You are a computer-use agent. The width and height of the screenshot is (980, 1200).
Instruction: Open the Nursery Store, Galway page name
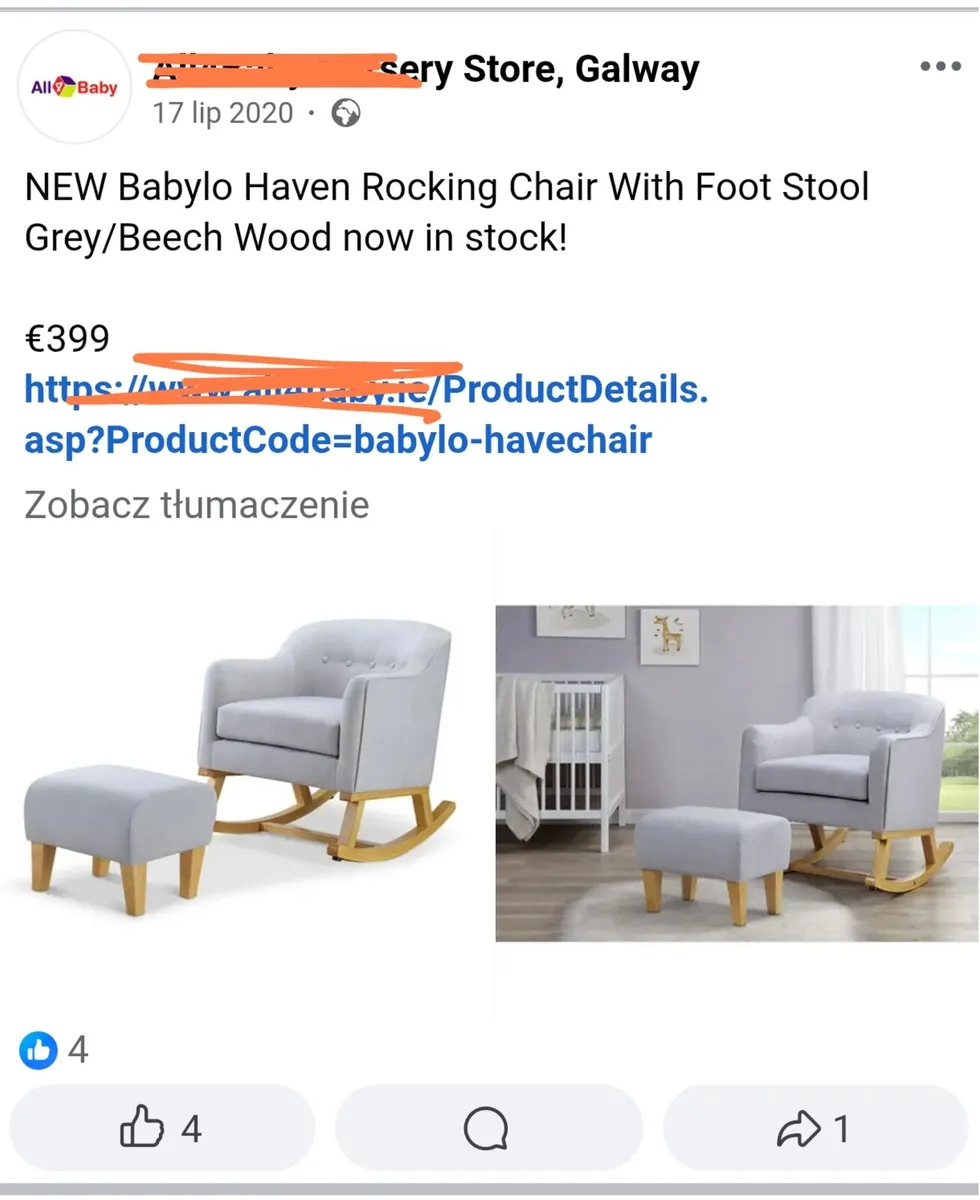pyautogui.click(x=560, y=69)
